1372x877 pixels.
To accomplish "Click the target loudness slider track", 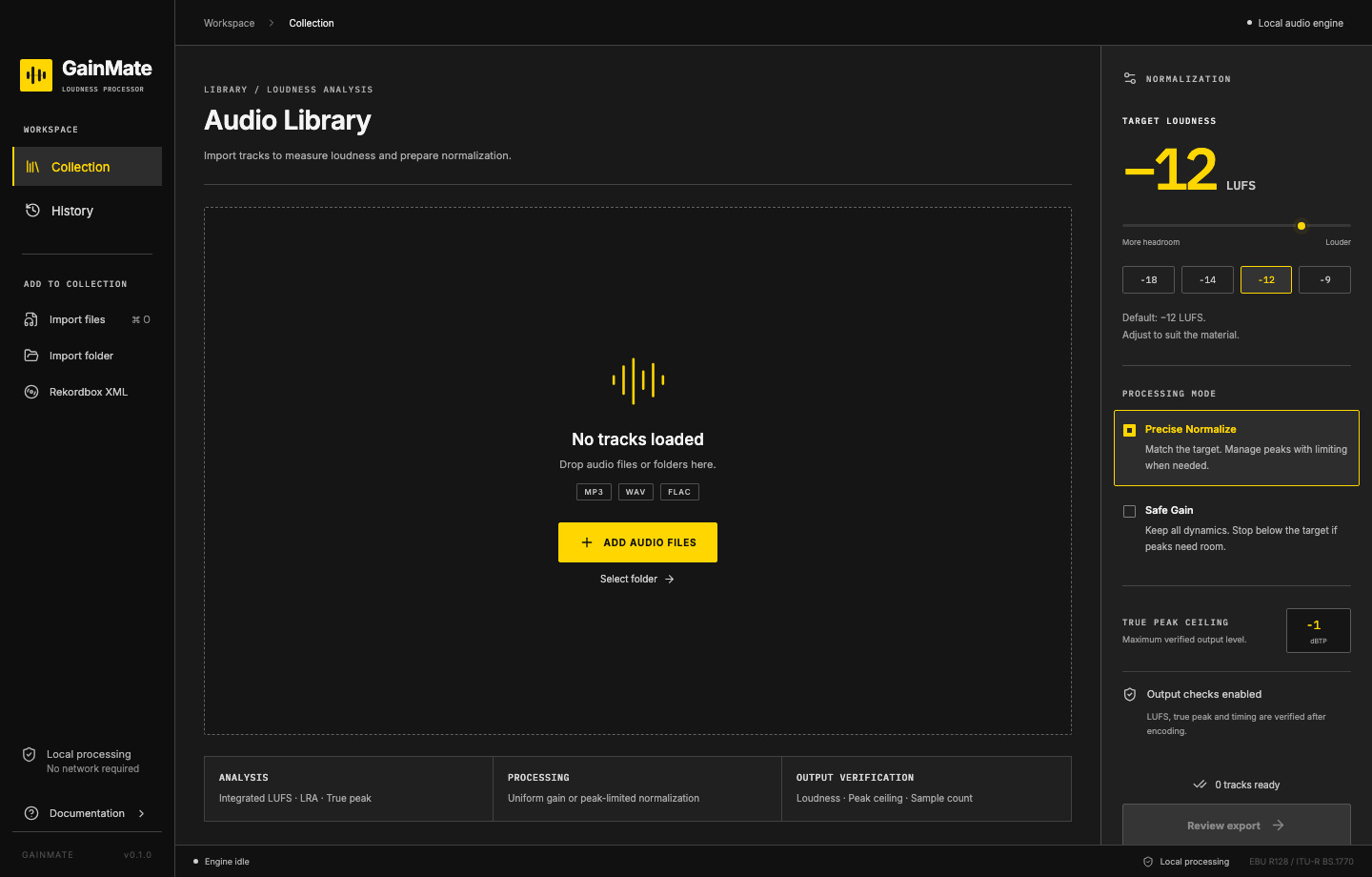I will 1236,226.
